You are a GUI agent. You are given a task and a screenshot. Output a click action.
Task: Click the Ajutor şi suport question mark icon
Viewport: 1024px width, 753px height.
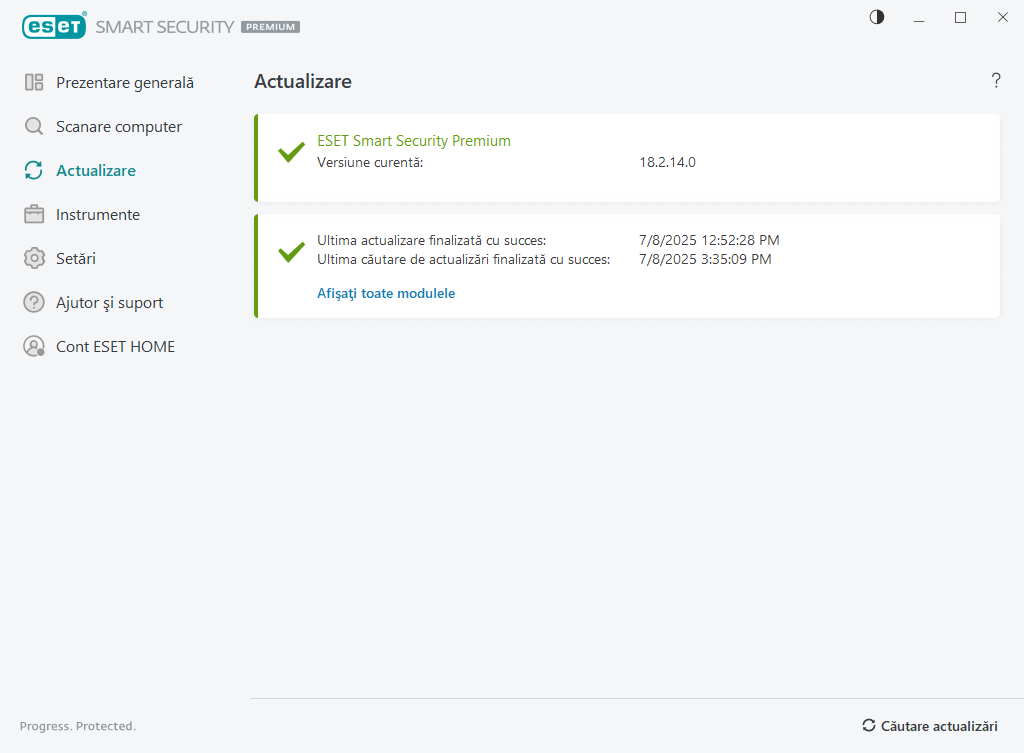(32, 302)
